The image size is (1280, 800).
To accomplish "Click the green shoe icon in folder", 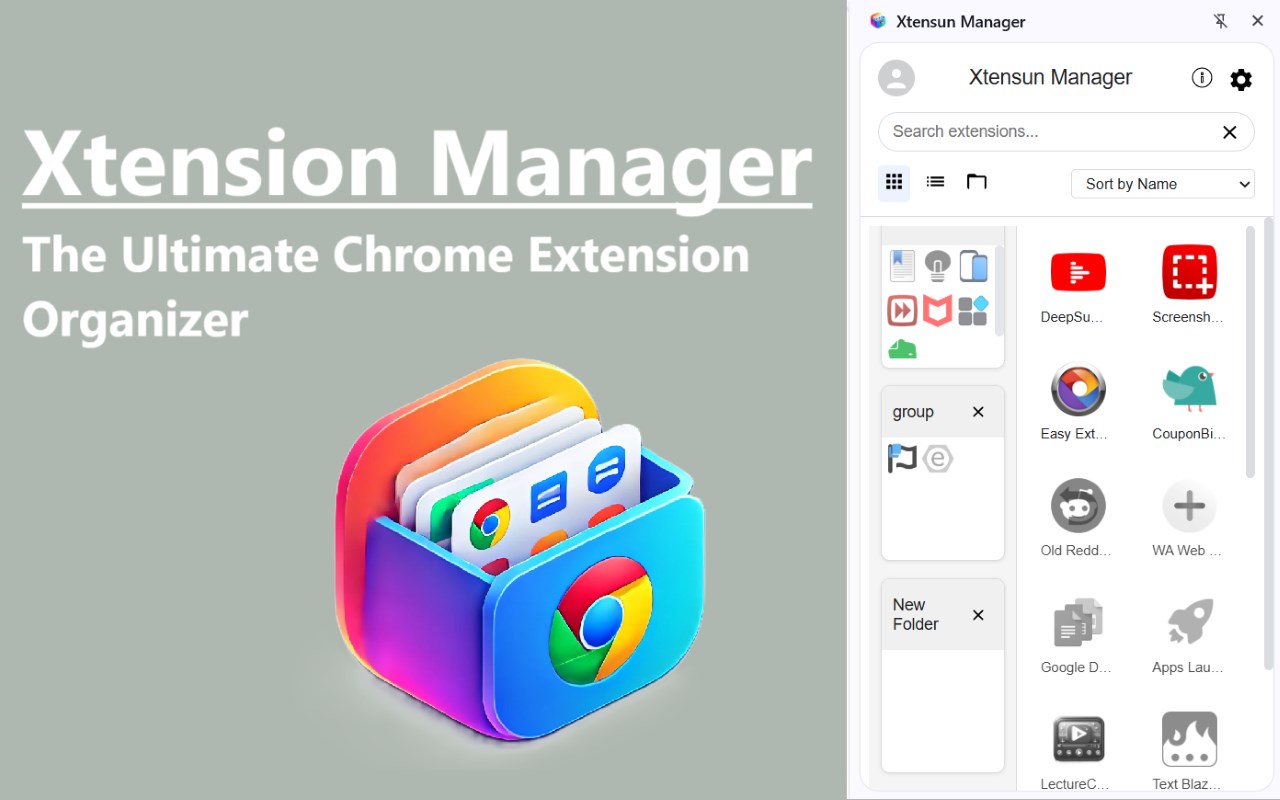I will point(902,349).
